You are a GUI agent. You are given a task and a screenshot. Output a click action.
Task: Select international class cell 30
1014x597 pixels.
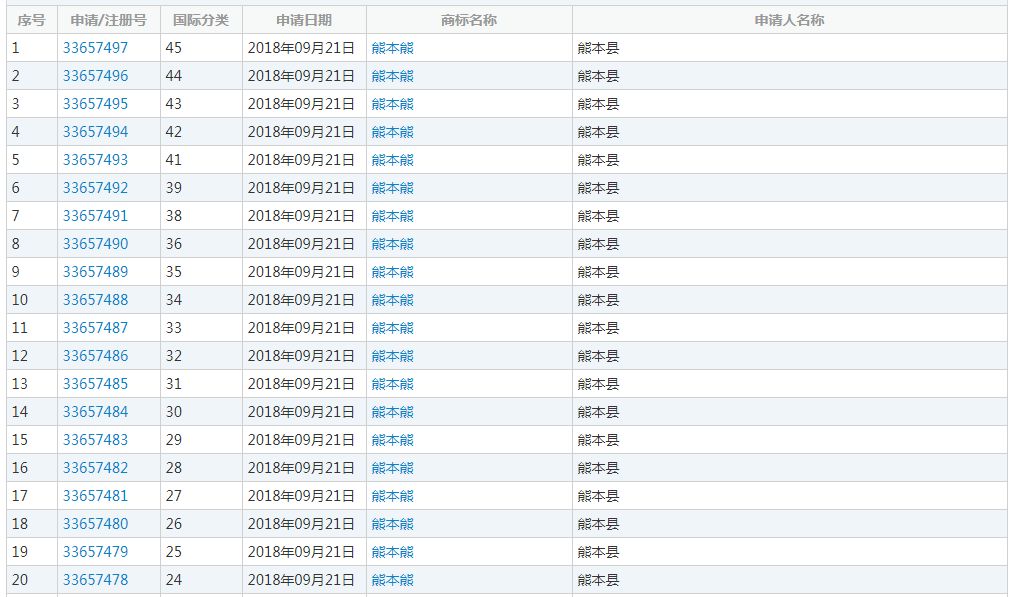(201, 412)
